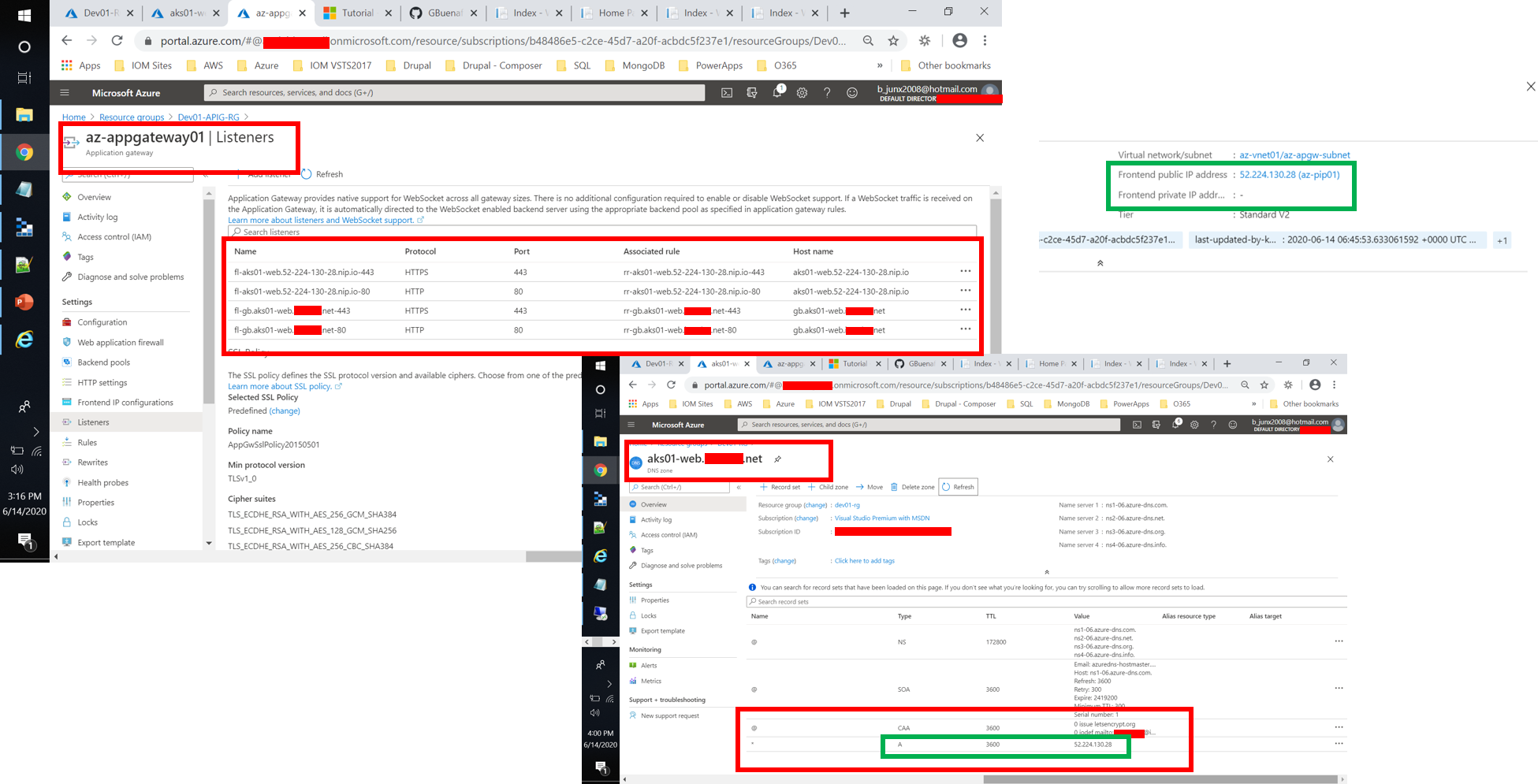Open action center icon on the lower taskbar

(601, 767)
